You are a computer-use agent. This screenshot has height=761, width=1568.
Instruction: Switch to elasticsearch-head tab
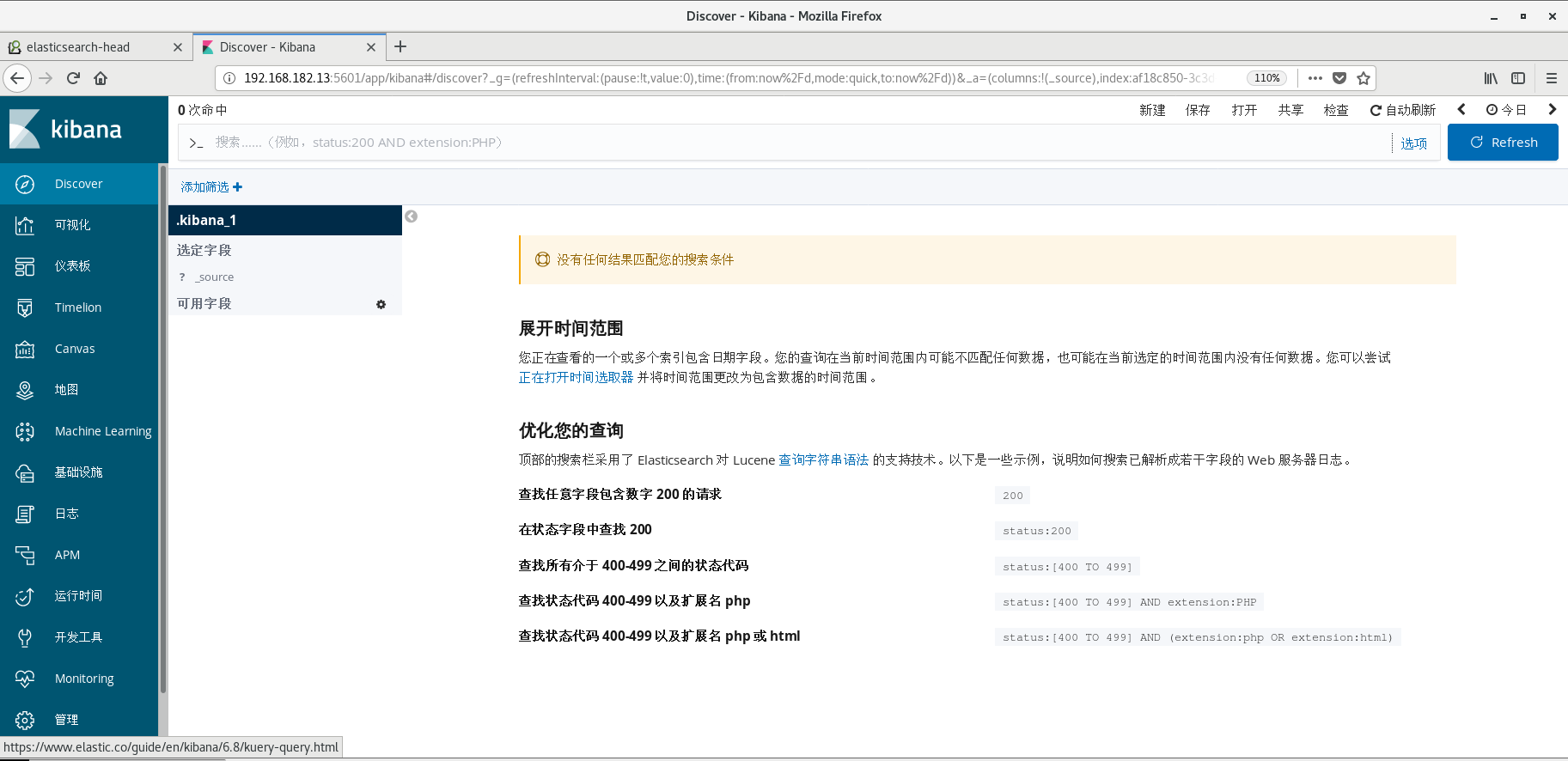[x=95, y=47]
